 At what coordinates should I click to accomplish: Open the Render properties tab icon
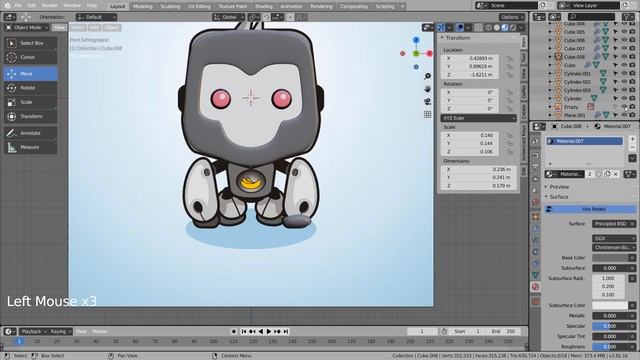click(536, 156)
